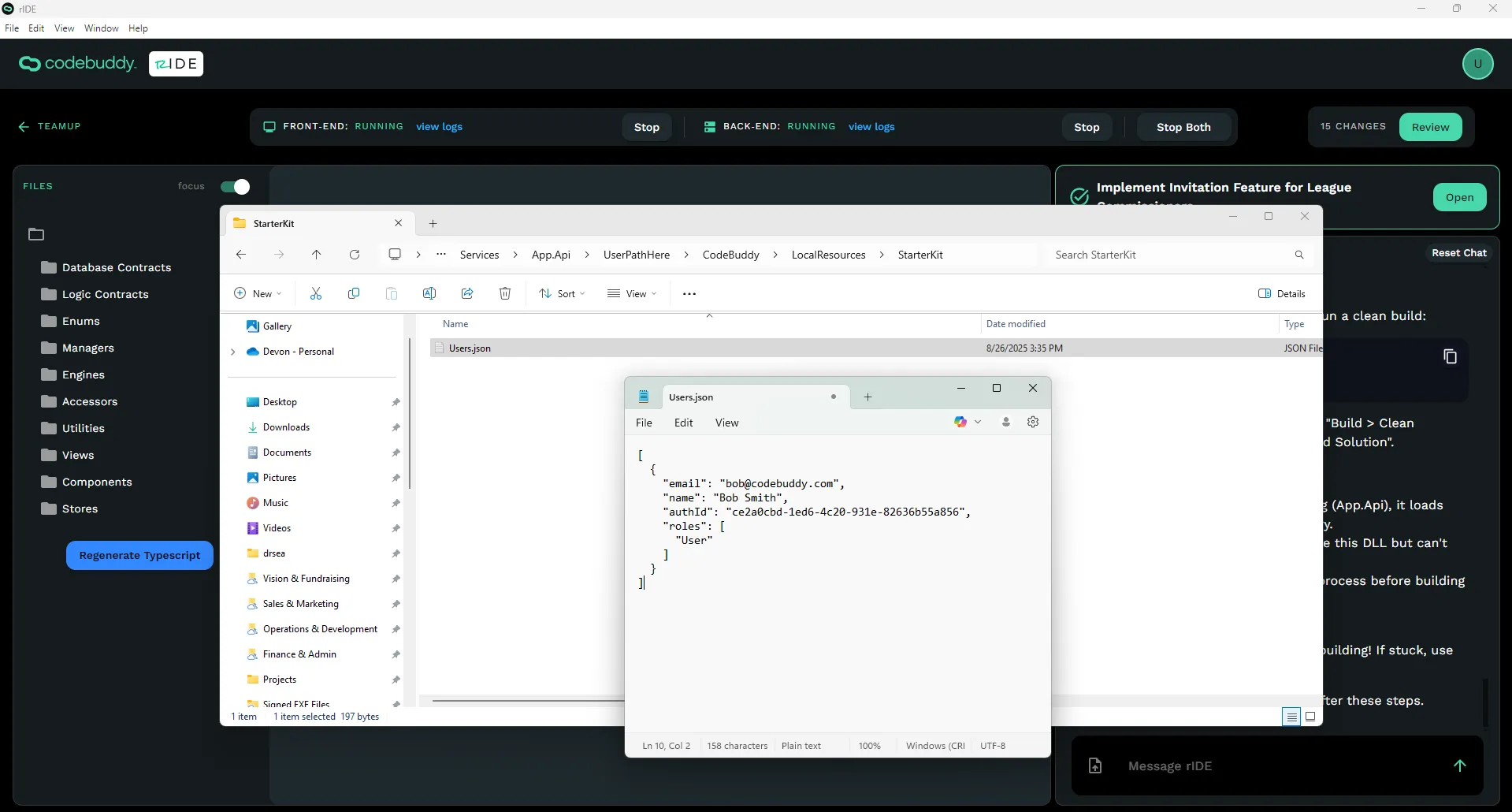Viewport: 1512px width, 812px height.
Task: Open the Notepad Edit menu
Action: [x=683, y=423]
